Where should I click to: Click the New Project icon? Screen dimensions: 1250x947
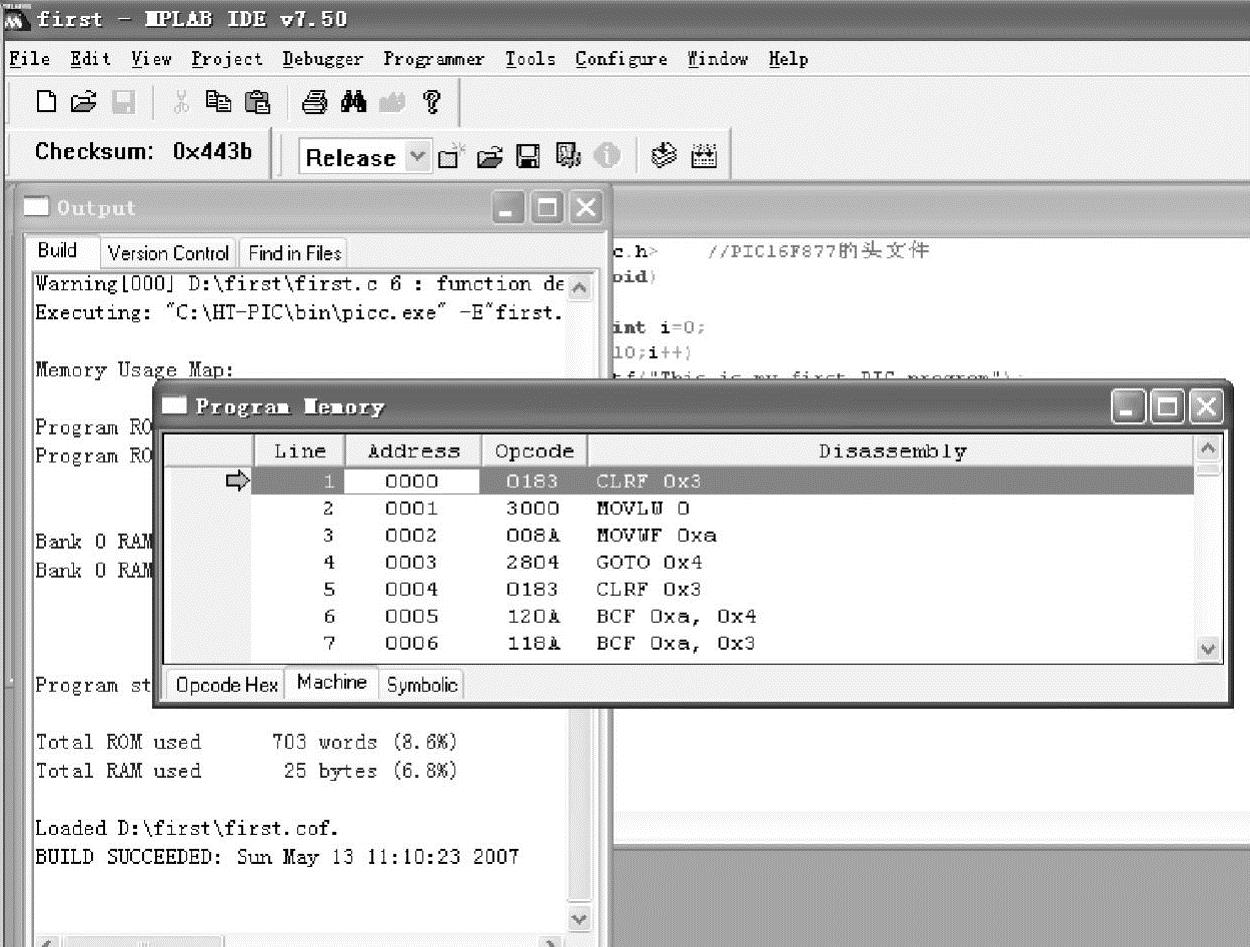coord(451,156)
